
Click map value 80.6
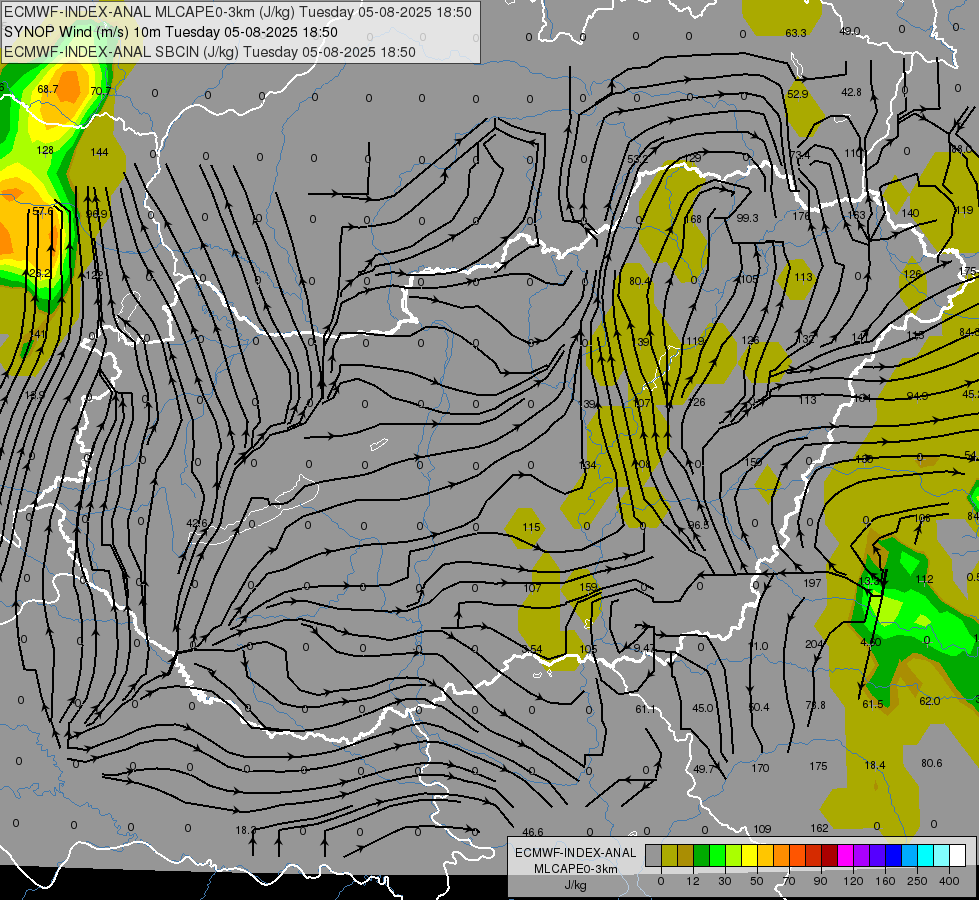932,763
